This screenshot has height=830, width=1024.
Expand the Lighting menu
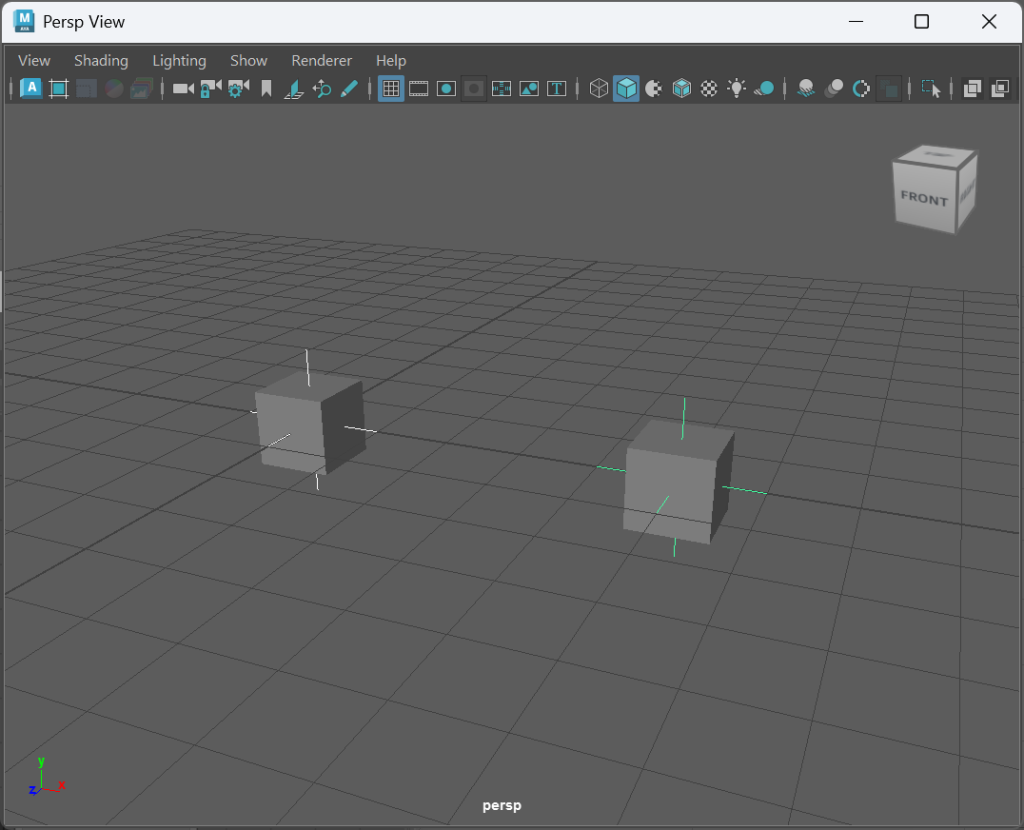pyautogui.click(x=179, y=61)
